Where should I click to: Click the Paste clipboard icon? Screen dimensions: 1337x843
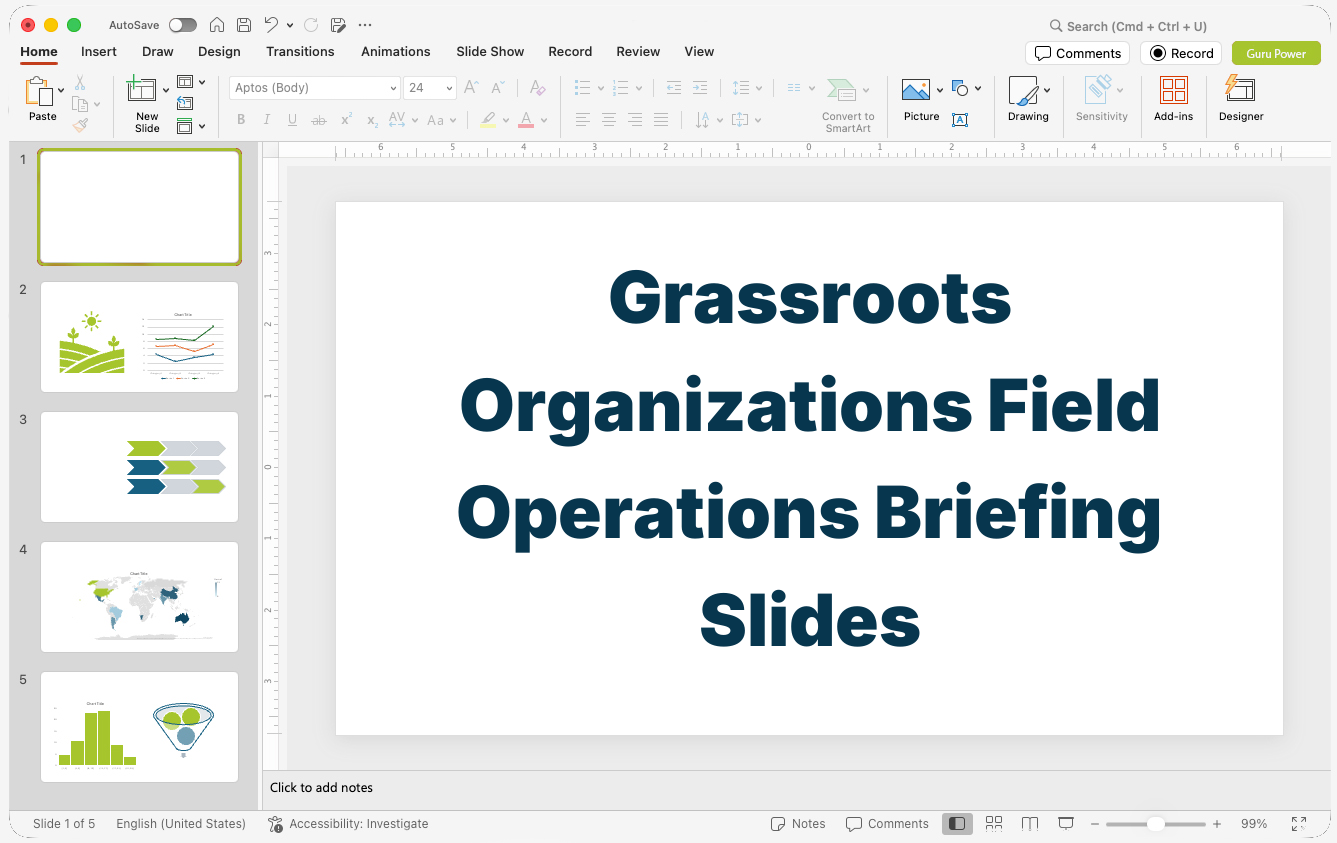pos(39,92)
